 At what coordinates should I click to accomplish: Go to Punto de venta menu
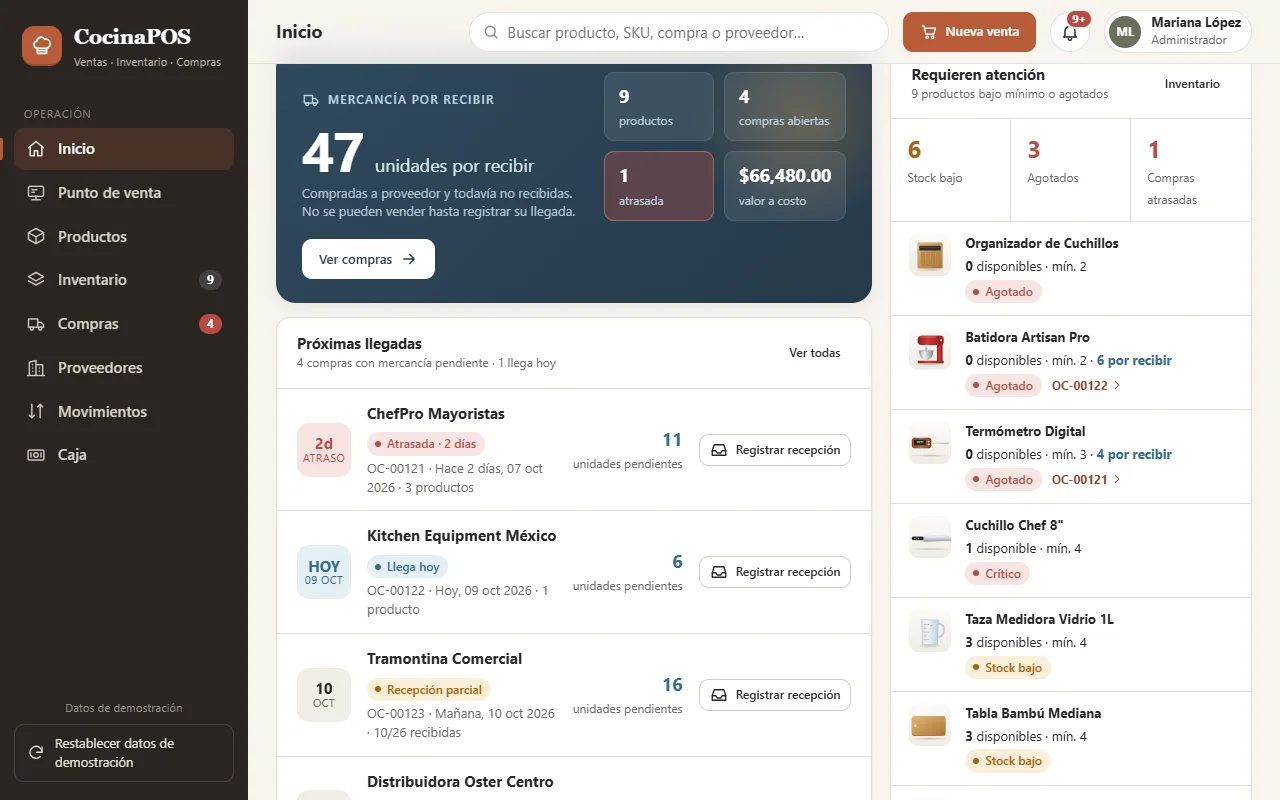click(x=124, y=193)
